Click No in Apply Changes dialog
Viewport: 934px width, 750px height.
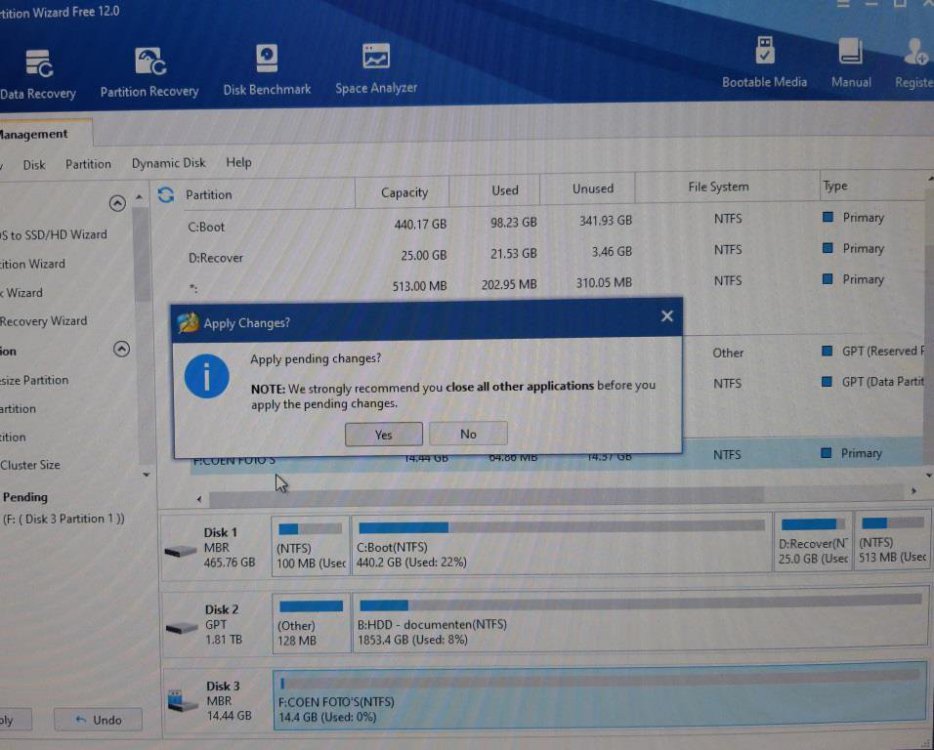468,434
